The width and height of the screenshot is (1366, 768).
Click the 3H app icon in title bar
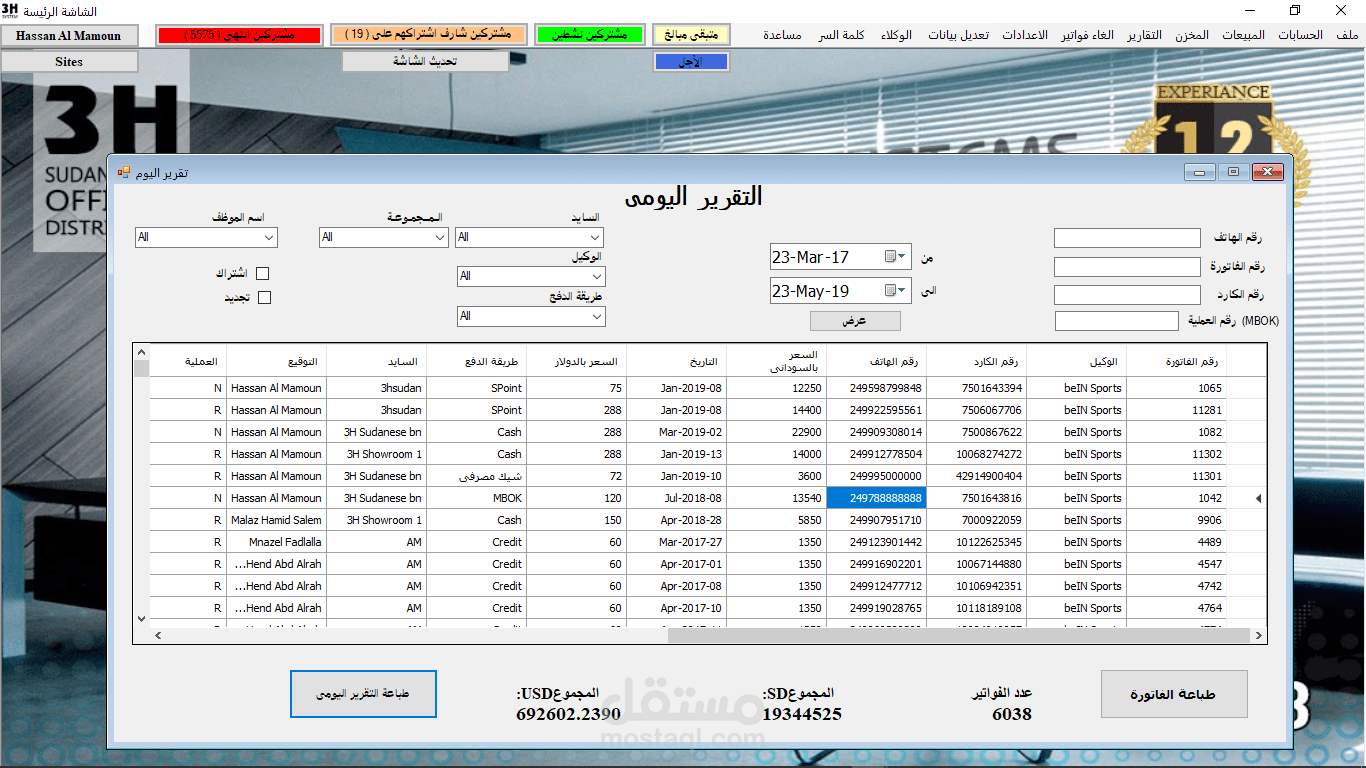[10, 10]
